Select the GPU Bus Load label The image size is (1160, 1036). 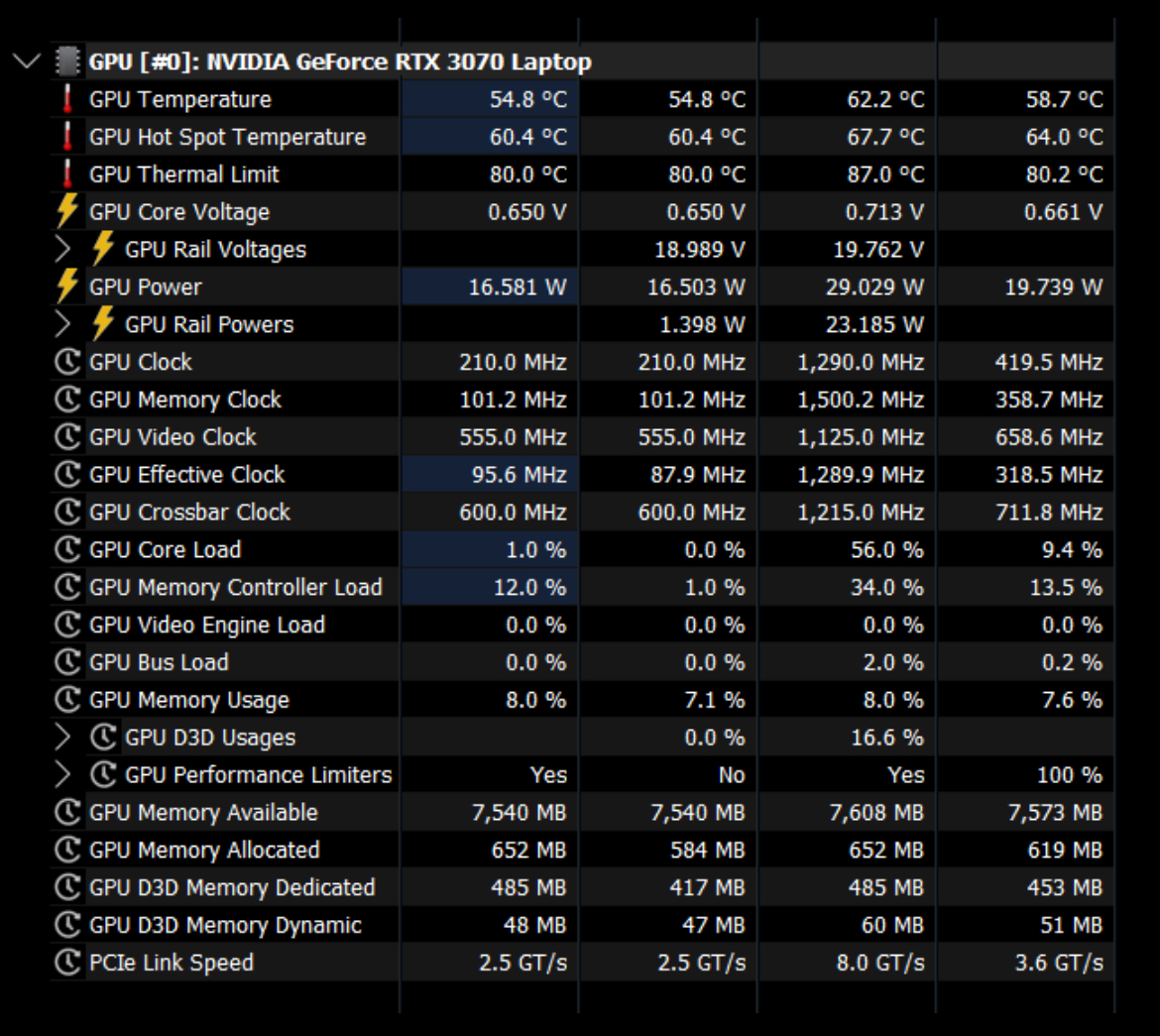click(x=159, y=662)
